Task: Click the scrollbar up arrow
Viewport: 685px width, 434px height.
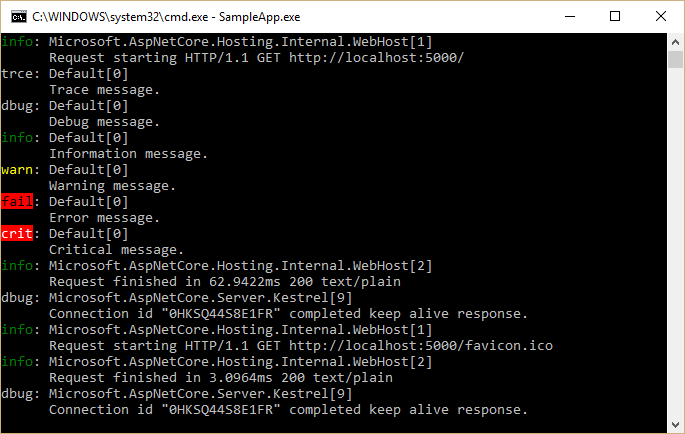Action: [x=676, y=40]
